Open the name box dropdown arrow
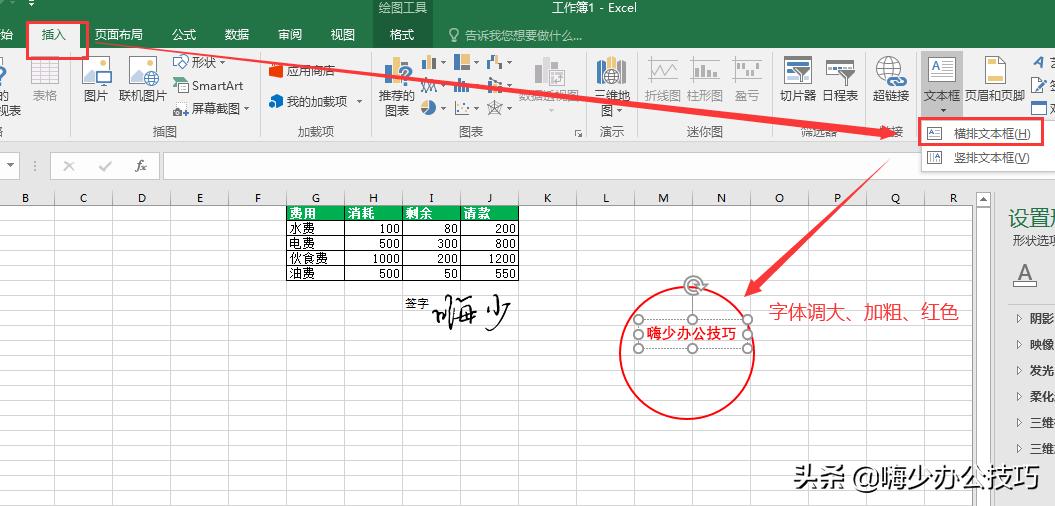 pyautogui.click(x=8, y=166)
